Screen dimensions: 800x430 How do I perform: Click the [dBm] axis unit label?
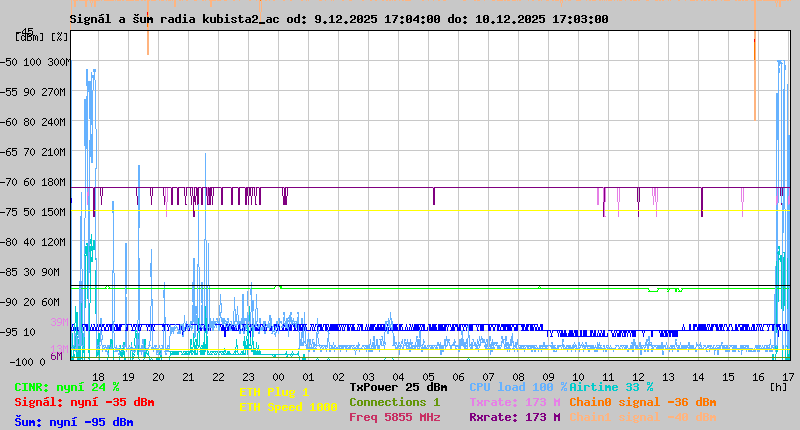pyautogui.click(x=30, y=36)
